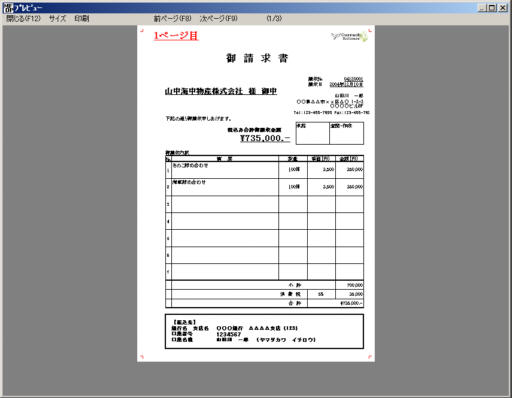This screenshot has height=398, width=512.
Task: Select the 印刷 print menu item
Action: click(82, 18)
